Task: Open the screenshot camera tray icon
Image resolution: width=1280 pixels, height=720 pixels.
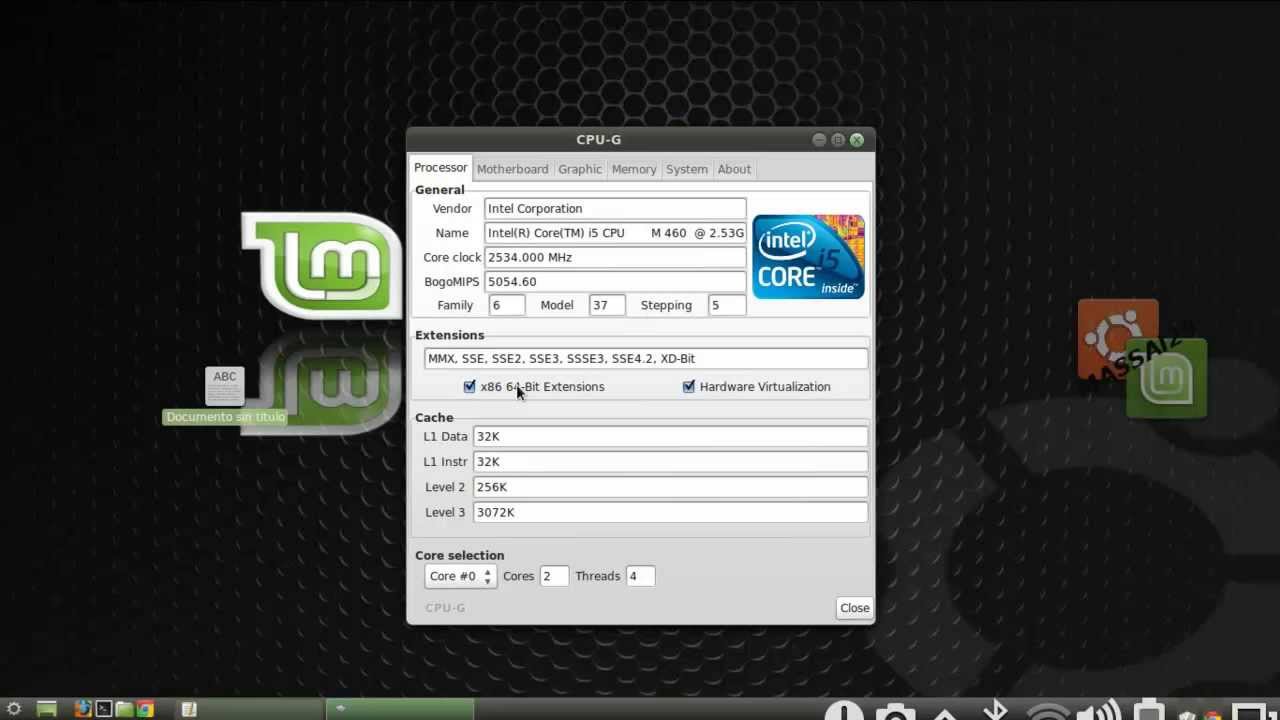Action: (x=895, y=711)
